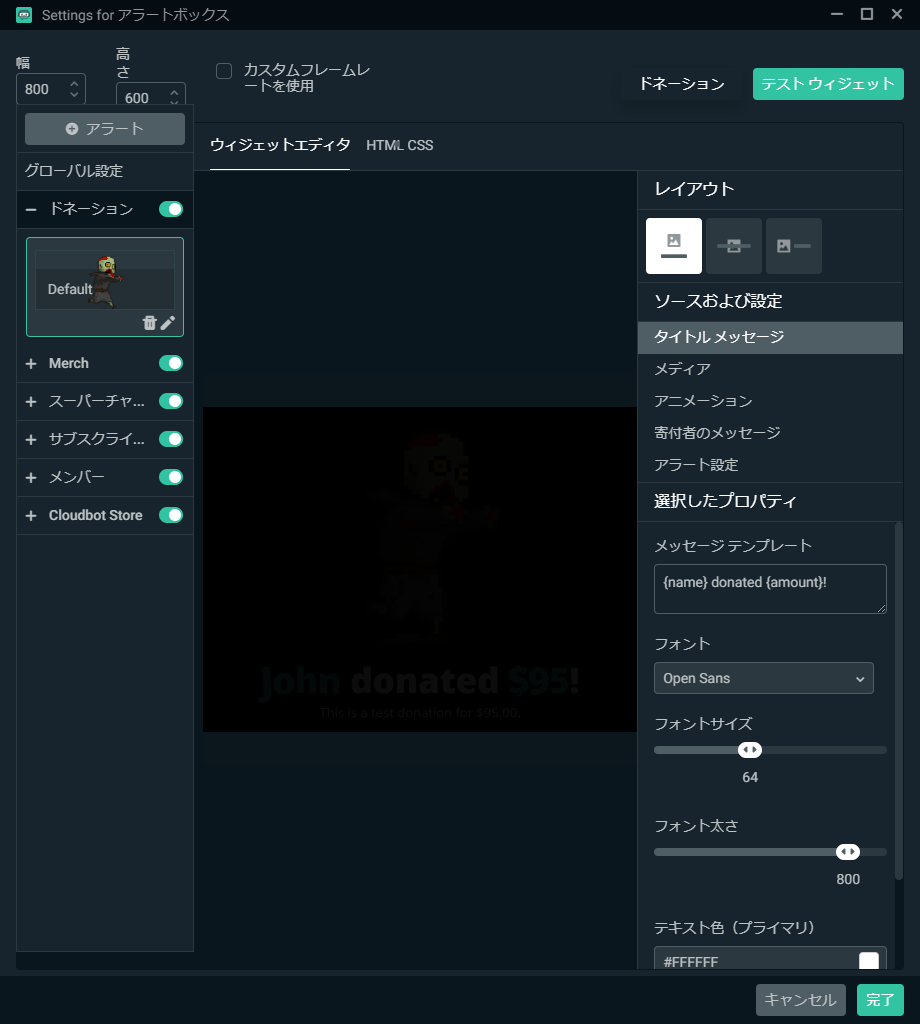Click the Default zombie theme thumbnail
The image size is (920, 1024).
pos(104,281)
